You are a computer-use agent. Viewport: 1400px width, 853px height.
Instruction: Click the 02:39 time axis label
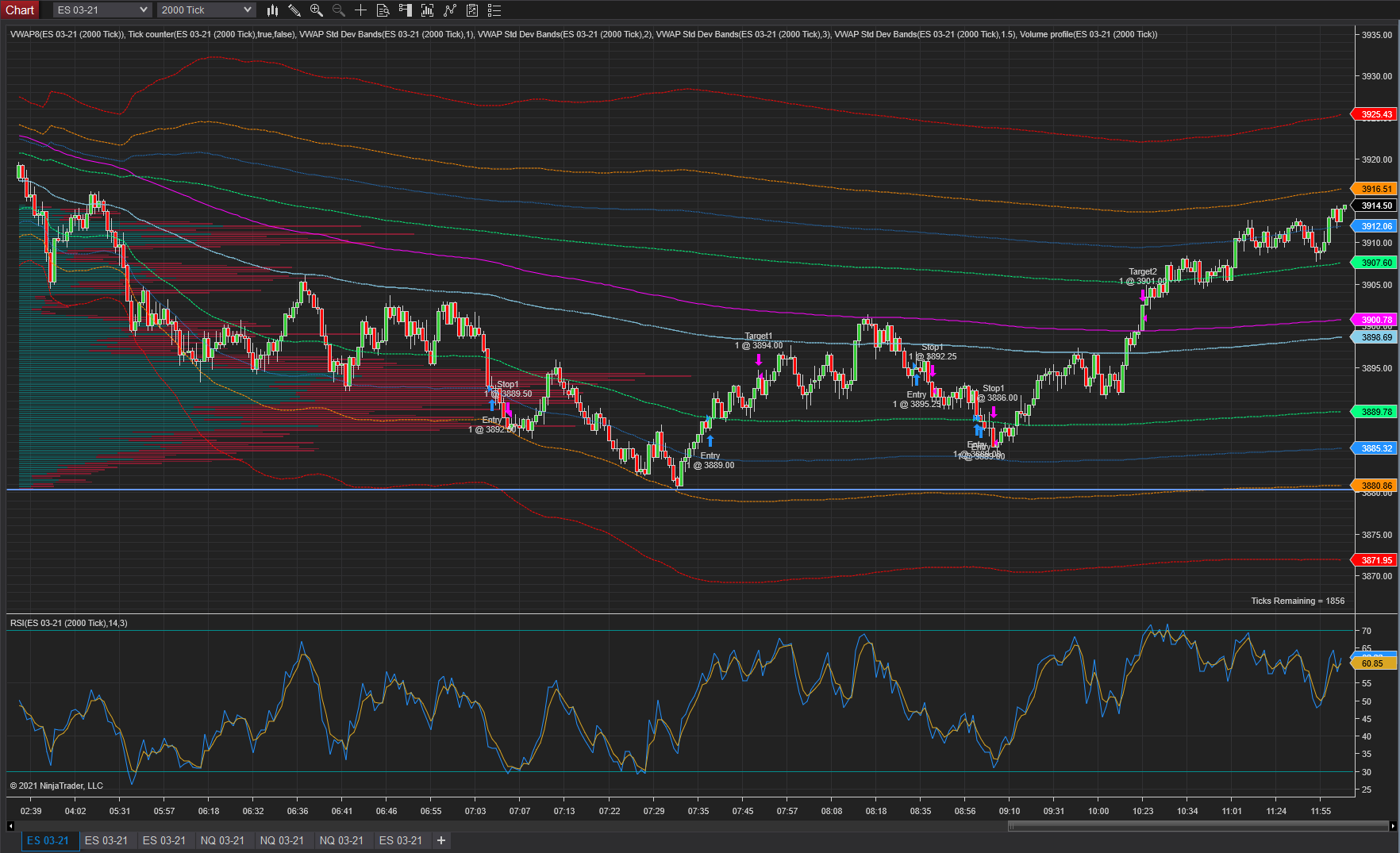(x=31, y=811)
